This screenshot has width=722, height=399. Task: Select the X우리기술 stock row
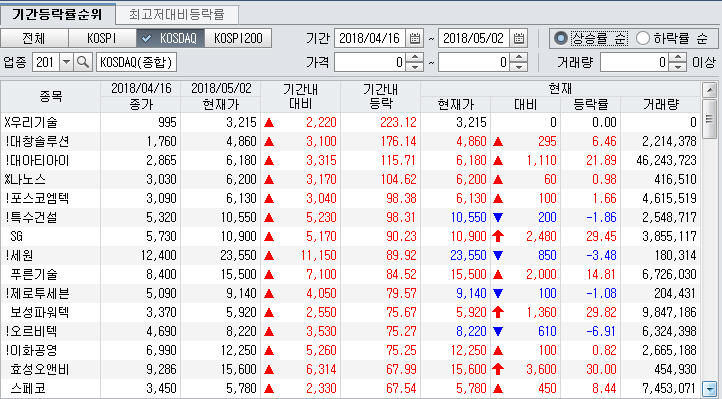point(350,122)
